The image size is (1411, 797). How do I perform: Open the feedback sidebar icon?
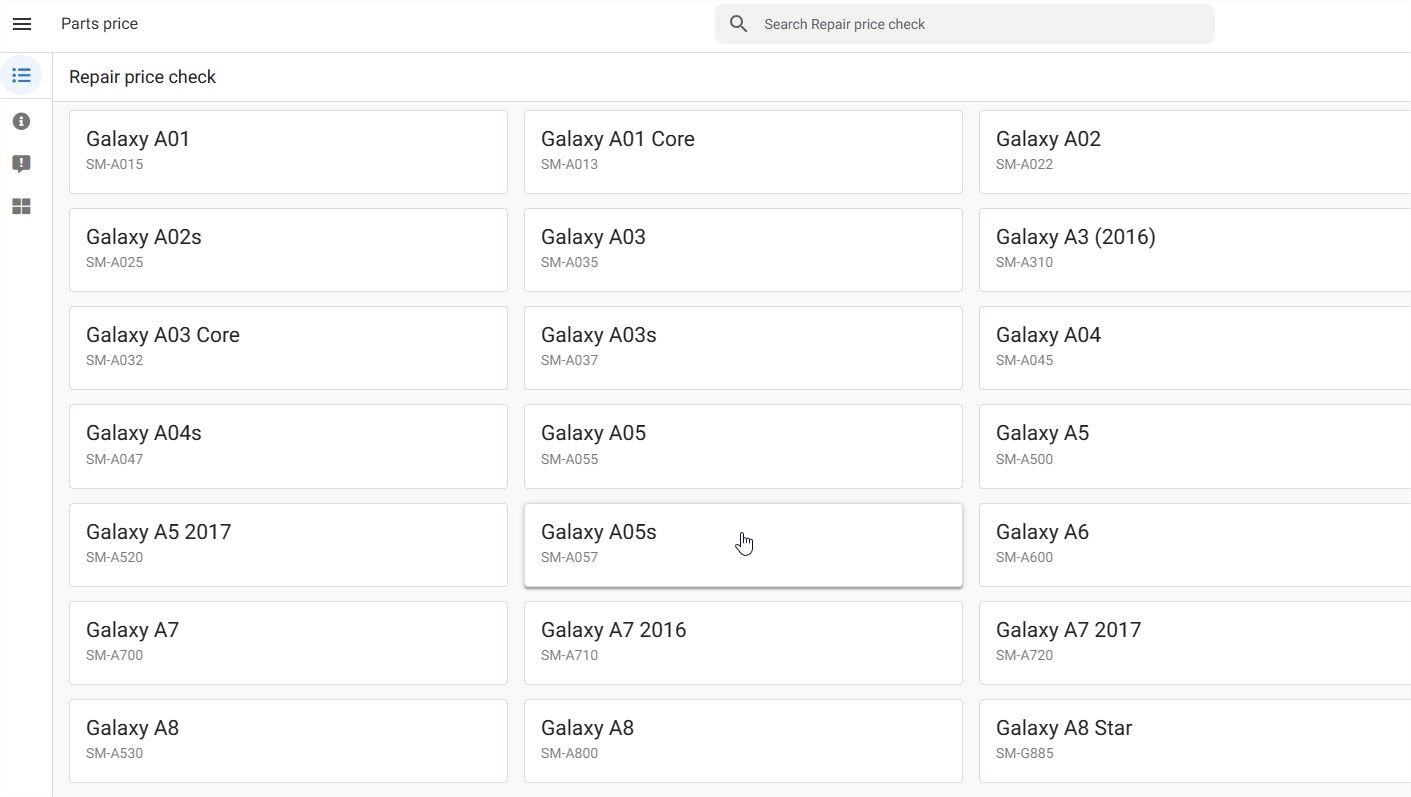[21, 164]
